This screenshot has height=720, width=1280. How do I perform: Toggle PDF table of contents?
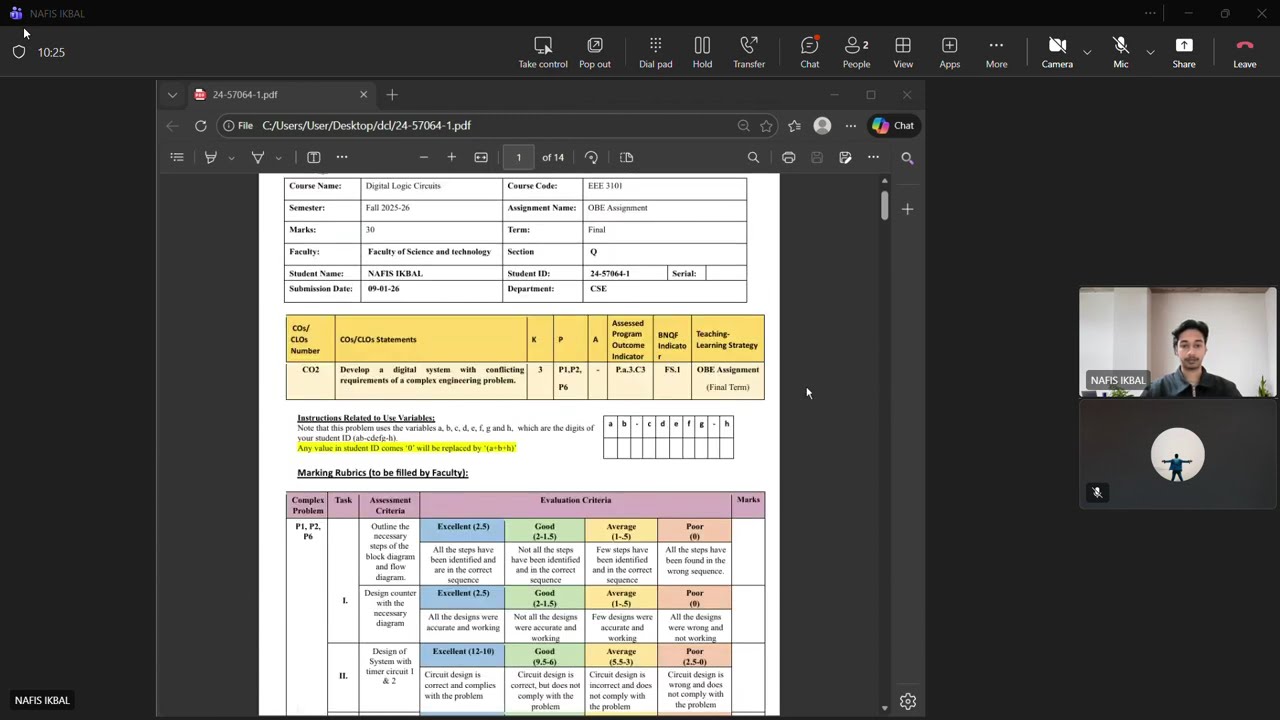[177, 157]
